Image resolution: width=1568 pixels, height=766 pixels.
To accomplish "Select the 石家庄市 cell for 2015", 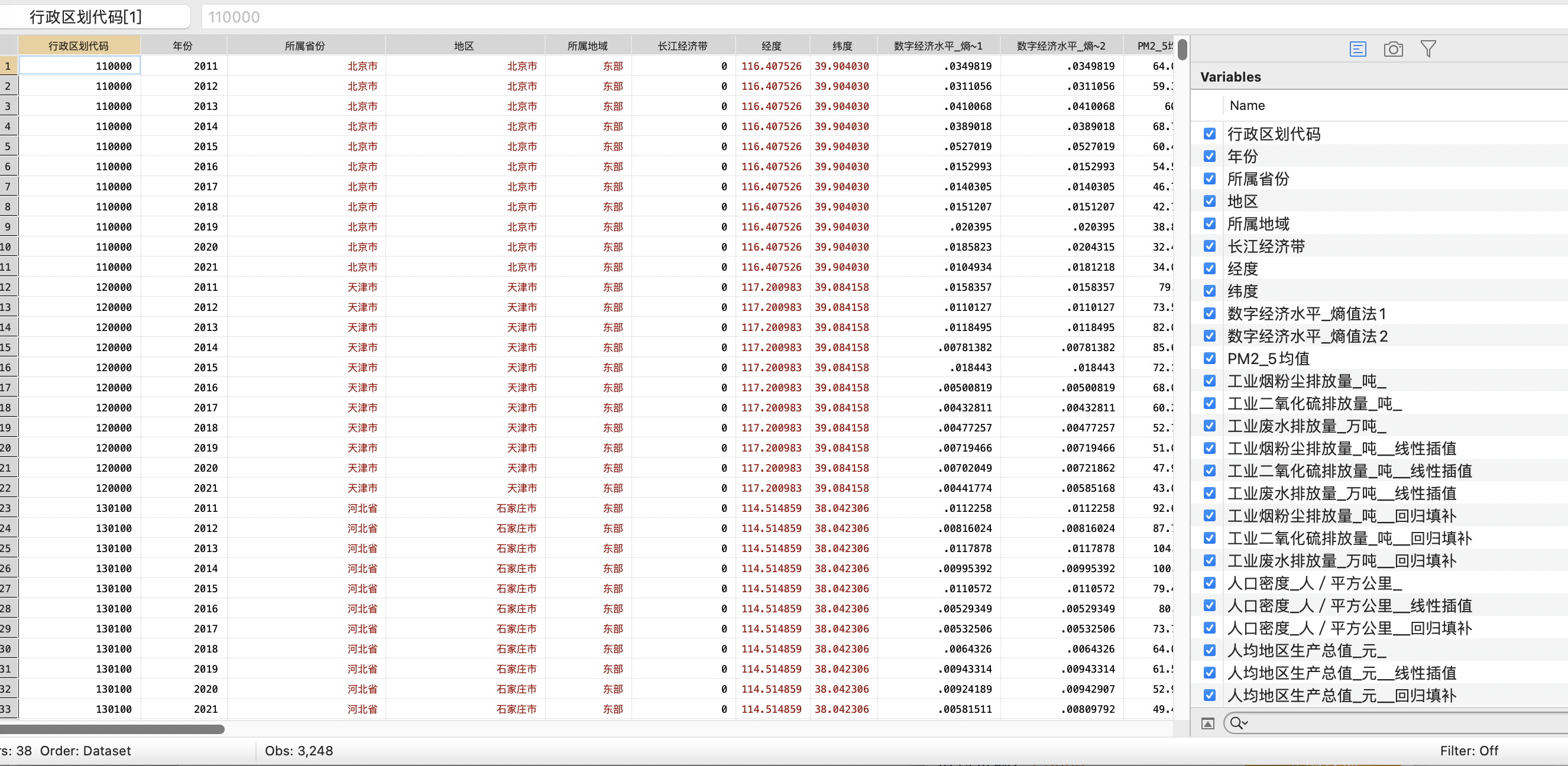I will click(x=516, y=588).
